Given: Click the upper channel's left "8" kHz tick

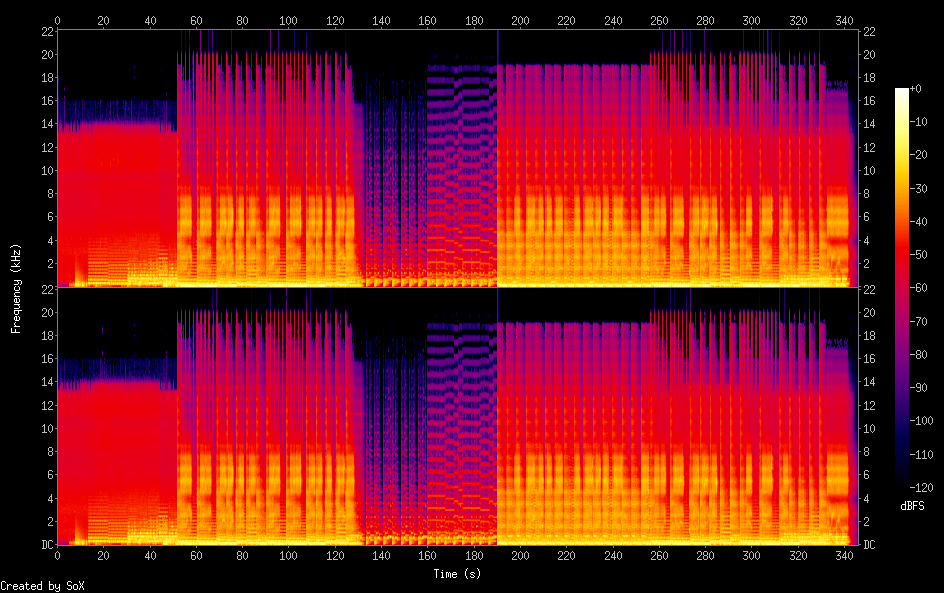Looking at the screenshot, I should [51, 194].
